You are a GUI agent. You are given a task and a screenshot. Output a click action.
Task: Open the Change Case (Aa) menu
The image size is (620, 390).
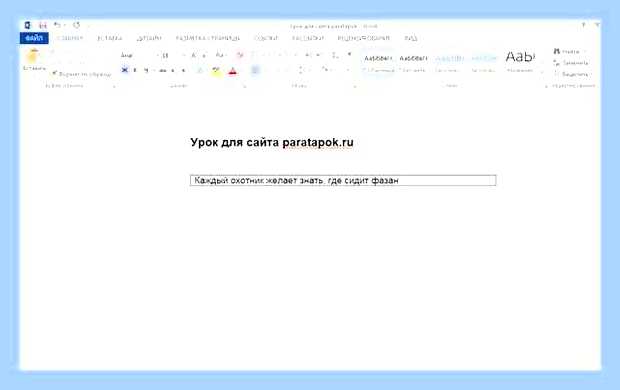click(x=220, y=55)
